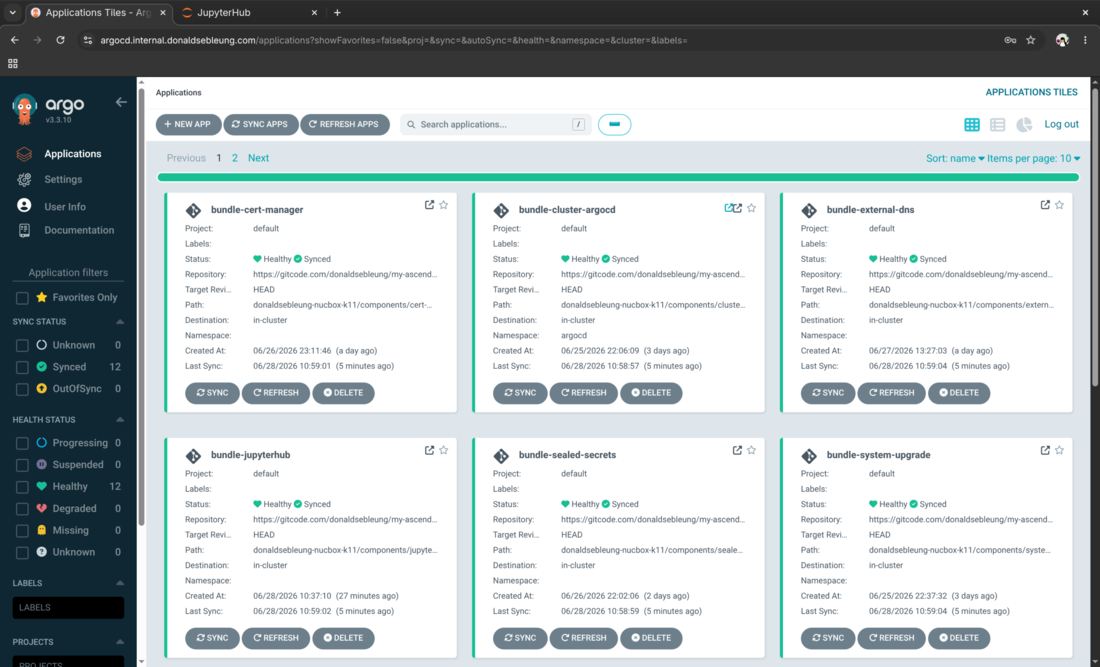Open the Items per page dropdown
The height and width of the screenshot is (667, 1100).
click(x=1033, y=159)
